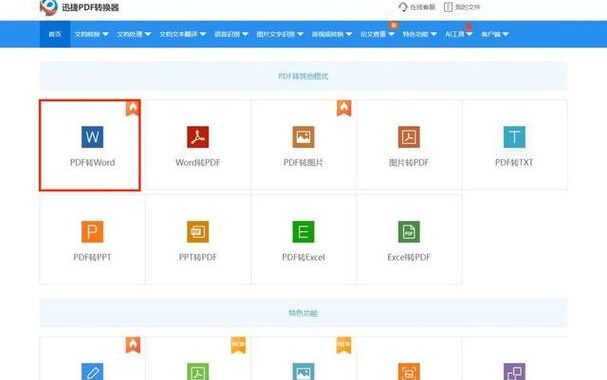Viewport: 607px width, 380px height.
Task: Click the green PDF document icon
Action: (x=198, y=371)
